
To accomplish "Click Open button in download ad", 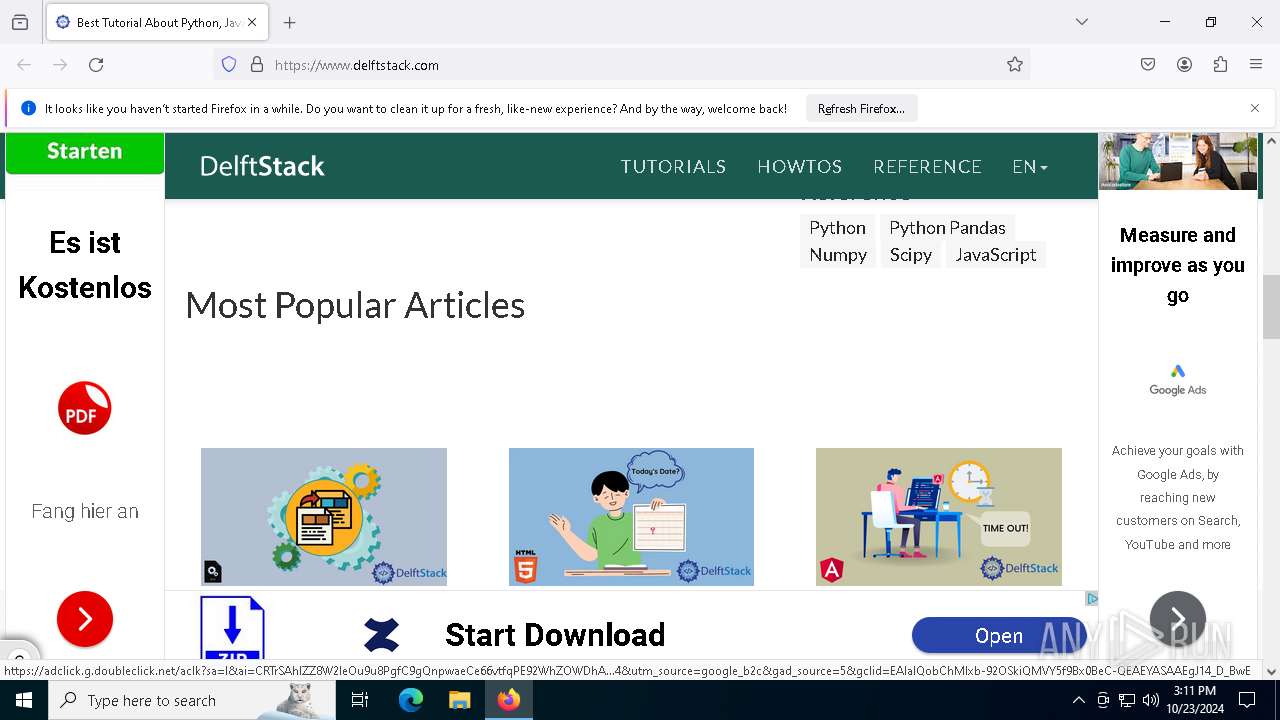I will click(999, 636).
